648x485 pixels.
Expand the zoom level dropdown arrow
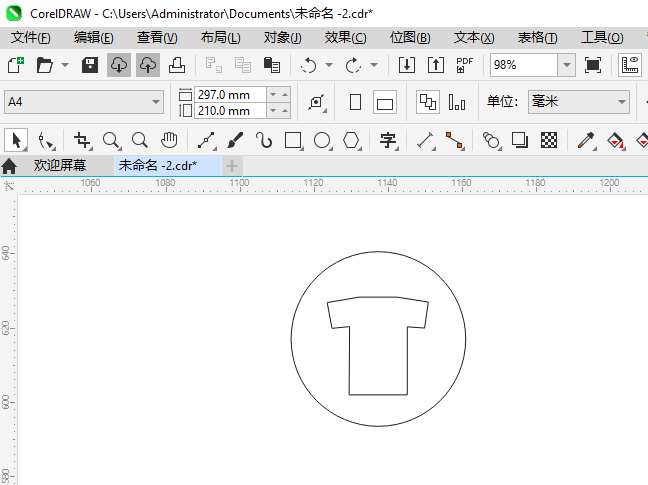coord(567,65)
